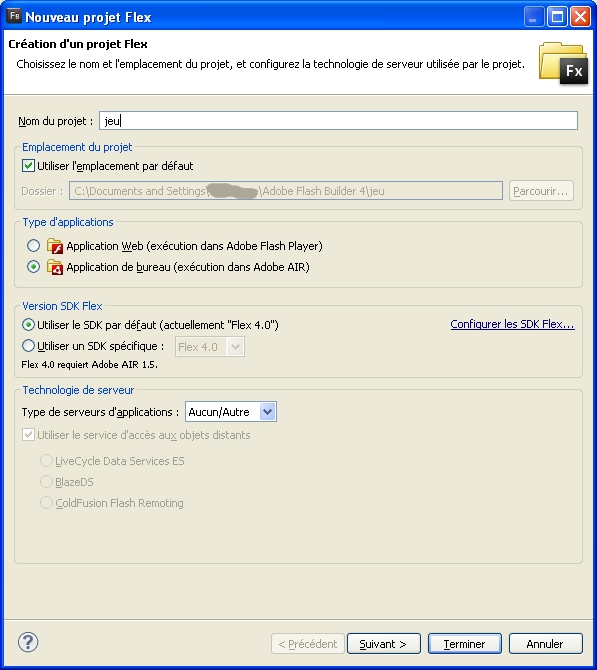
Task: Select Application Web radio button
Action: point(33,246)
